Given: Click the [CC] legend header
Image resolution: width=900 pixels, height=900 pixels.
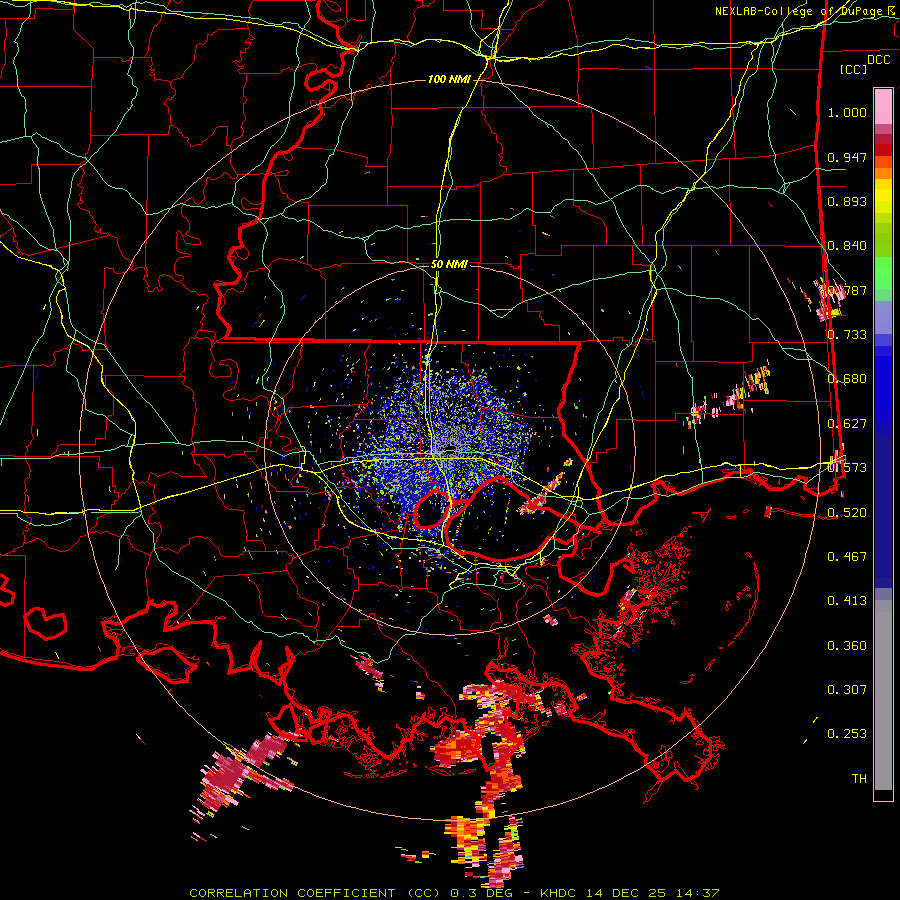Looking at the screenshot, I should point(854,69).
